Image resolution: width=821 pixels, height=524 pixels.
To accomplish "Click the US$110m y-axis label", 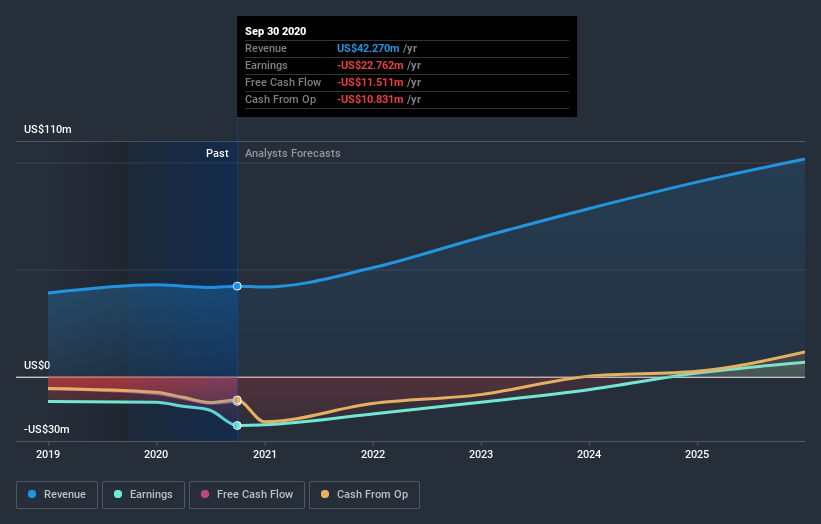I will tap(48, 129).
